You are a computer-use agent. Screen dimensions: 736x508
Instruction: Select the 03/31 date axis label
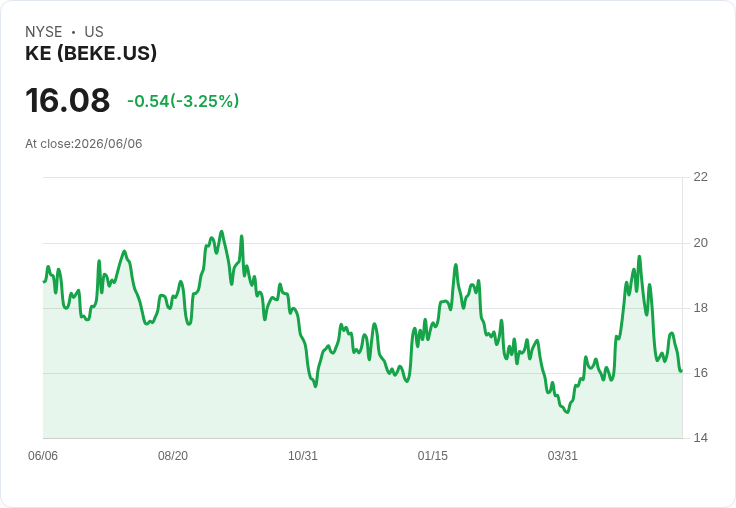562,455
